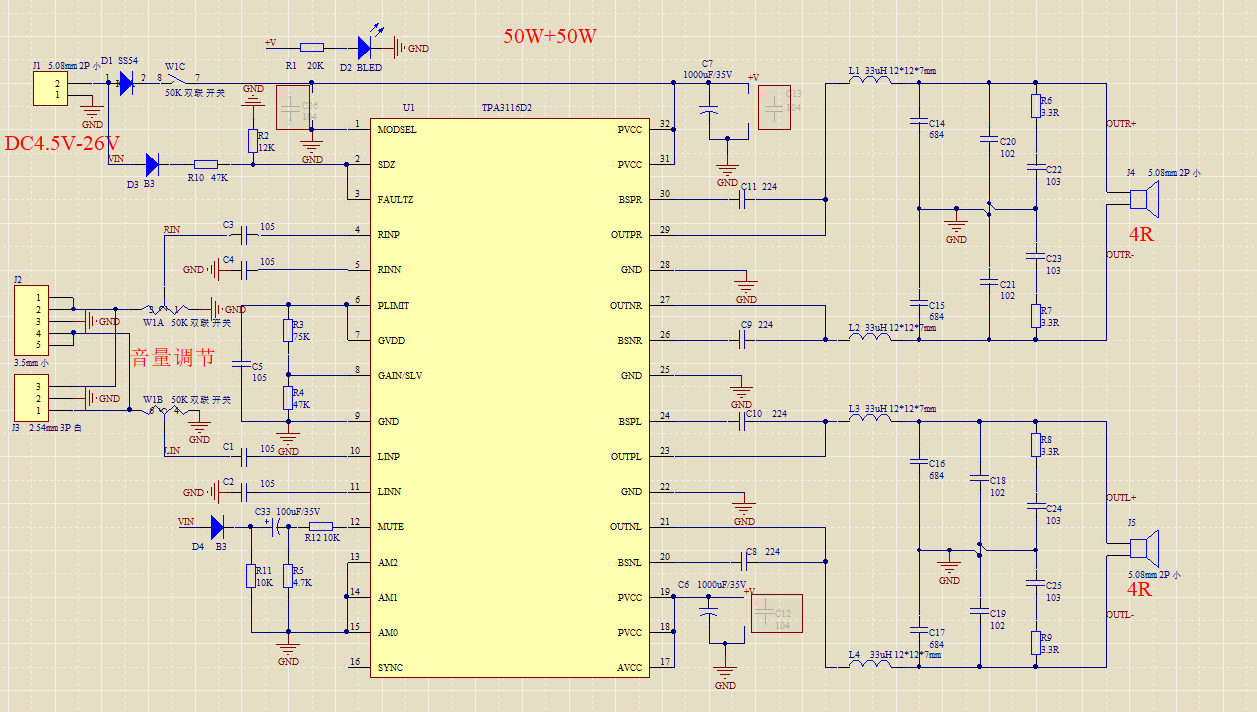1257x712 pixels.
Task: Click the OUTPL pin label
Action: point(627,457)
